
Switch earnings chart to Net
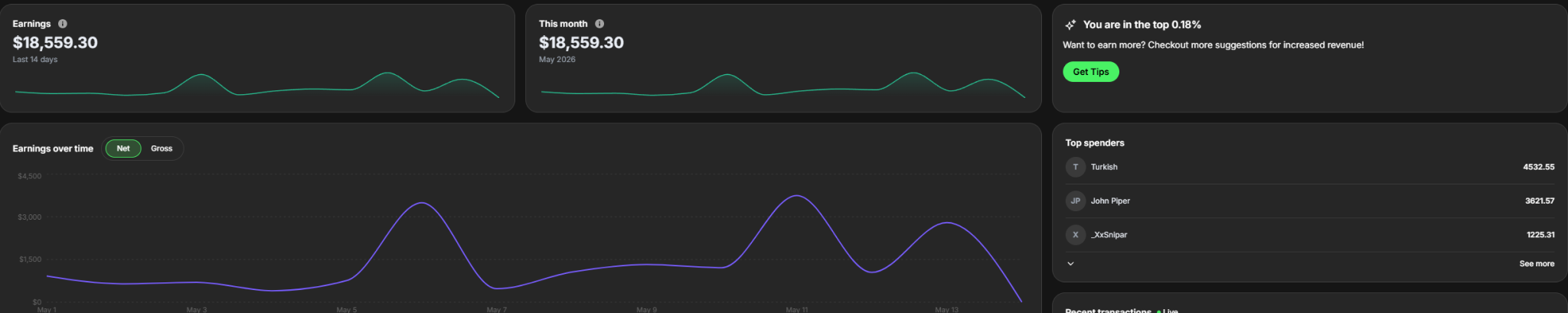coord(123,148)
